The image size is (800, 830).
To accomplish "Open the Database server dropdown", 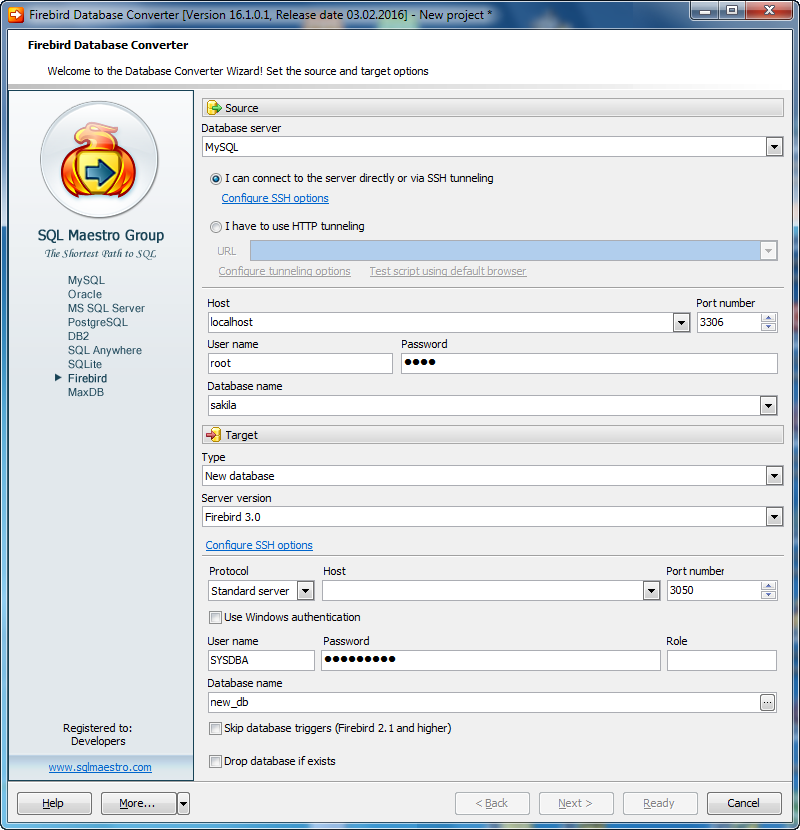I will pos(774,145).
